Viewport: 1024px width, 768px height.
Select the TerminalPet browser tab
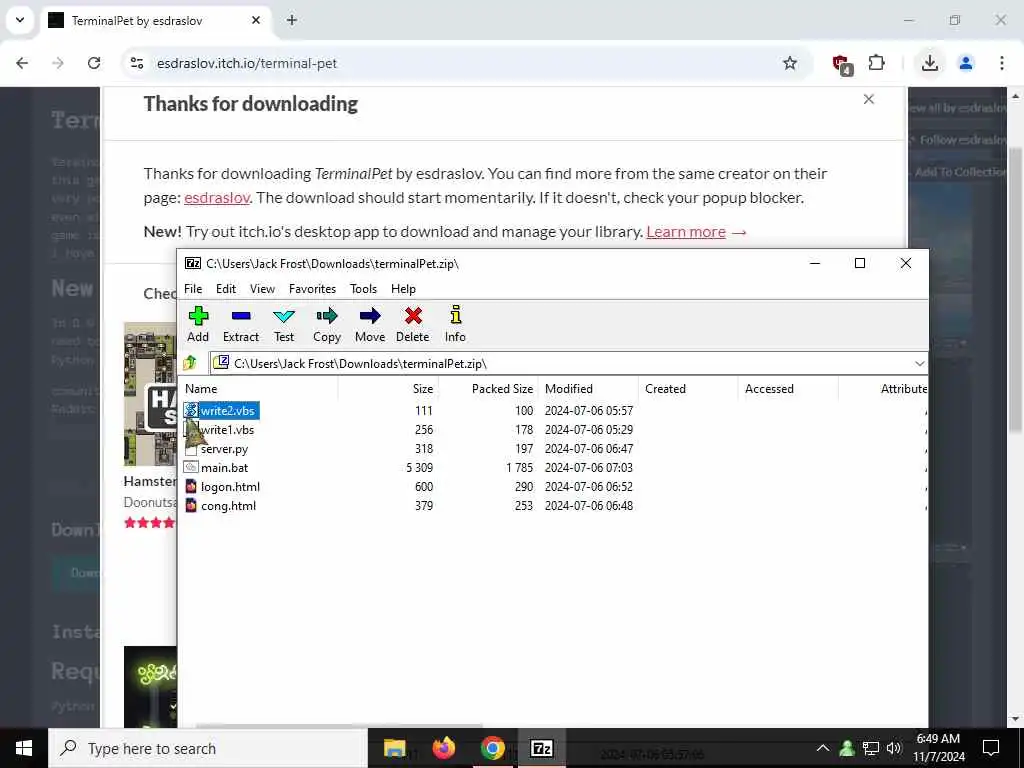(156, 20)
